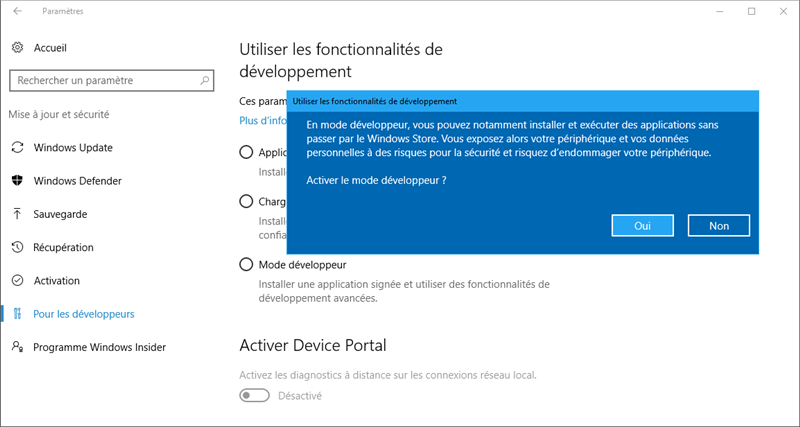Click the back arrow icon in title bar
Image resolution: width=800 pixels, height=427 pixels.
[x=17, y=11]
